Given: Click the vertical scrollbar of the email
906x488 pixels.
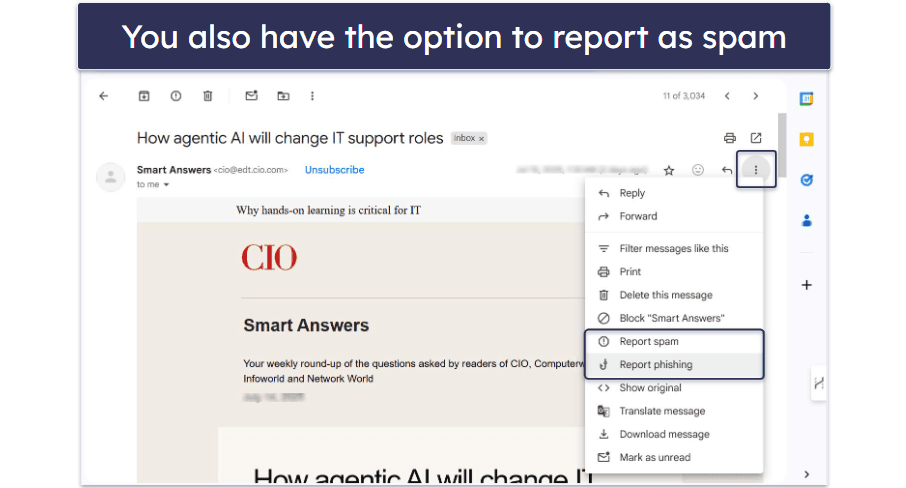Looking at the screenshot, I should tap(782, 145).
